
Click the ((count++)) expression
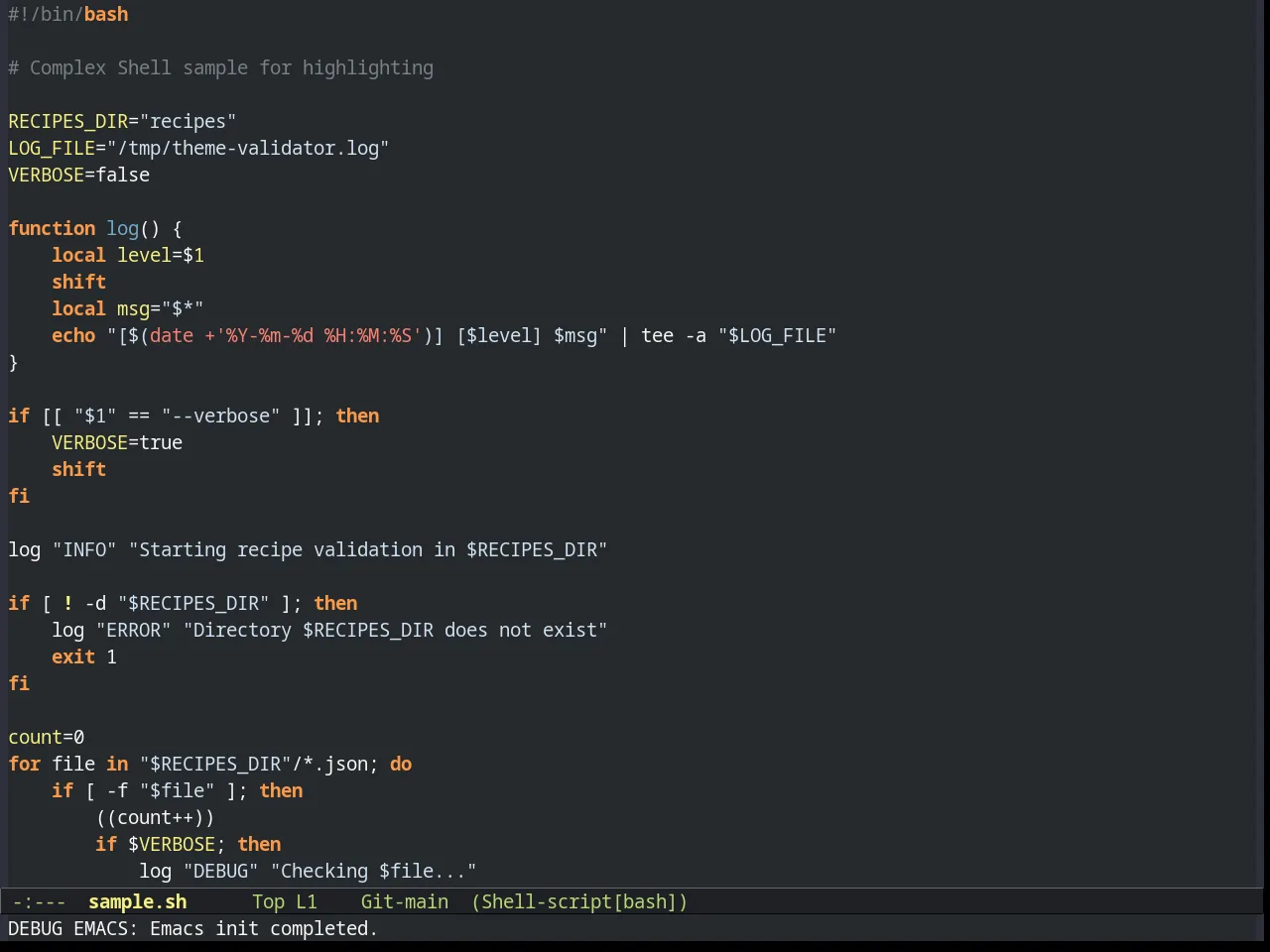tap(155, 817)
